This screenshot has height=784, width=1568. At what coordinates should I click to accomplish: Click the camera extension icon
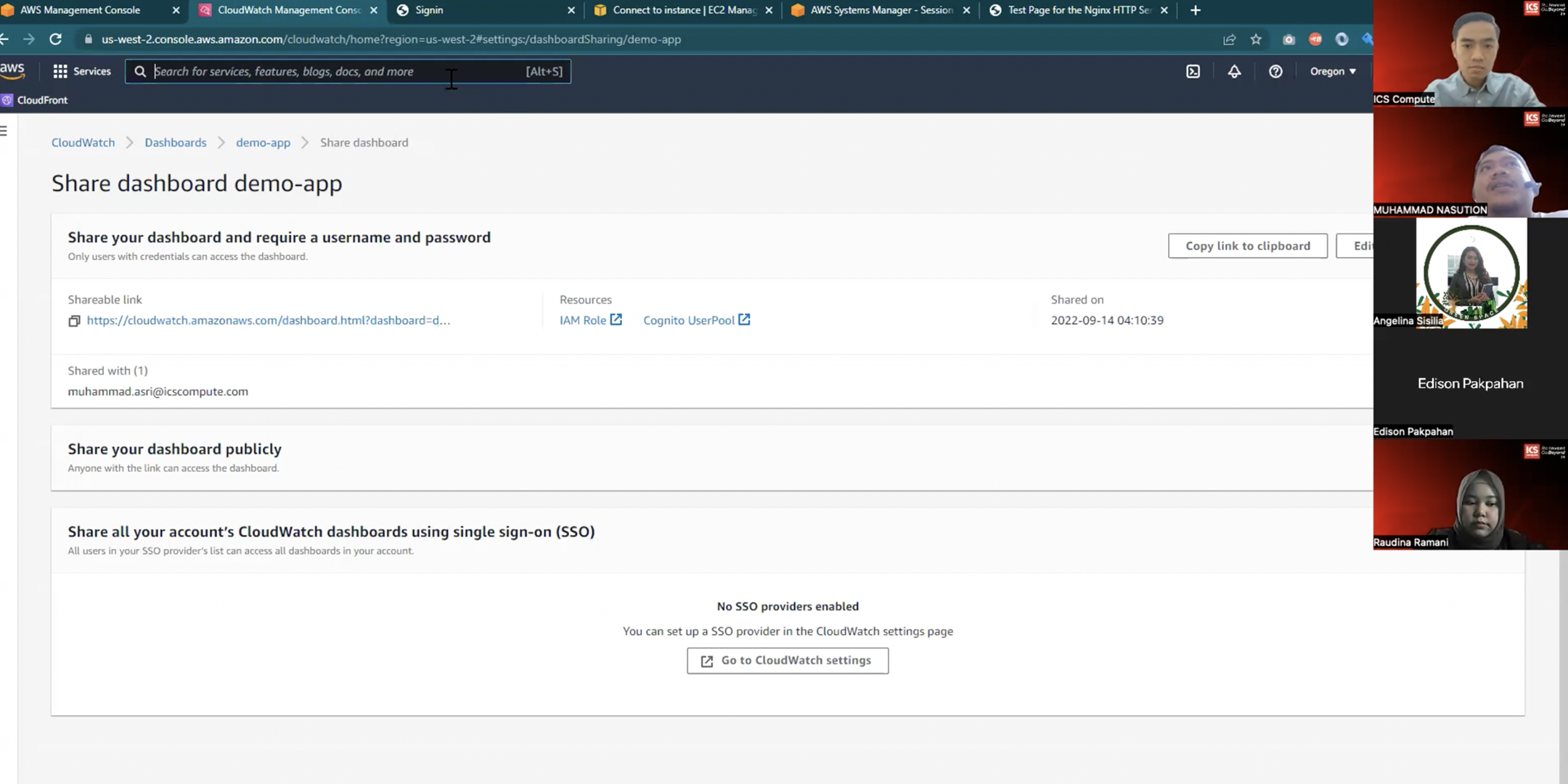click(x=1289, y=39)
